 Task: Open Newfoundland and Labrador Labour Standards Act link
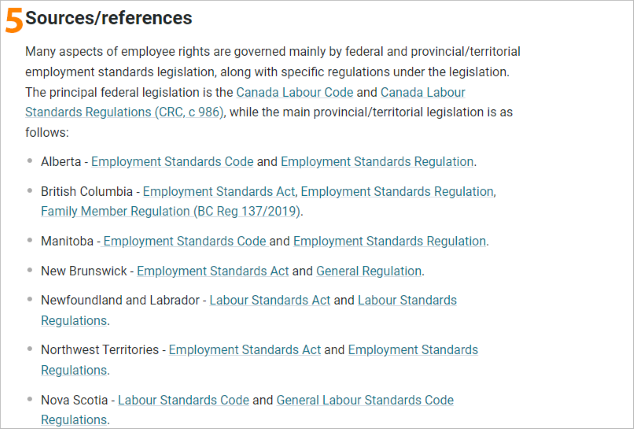(x=270, y=300)
